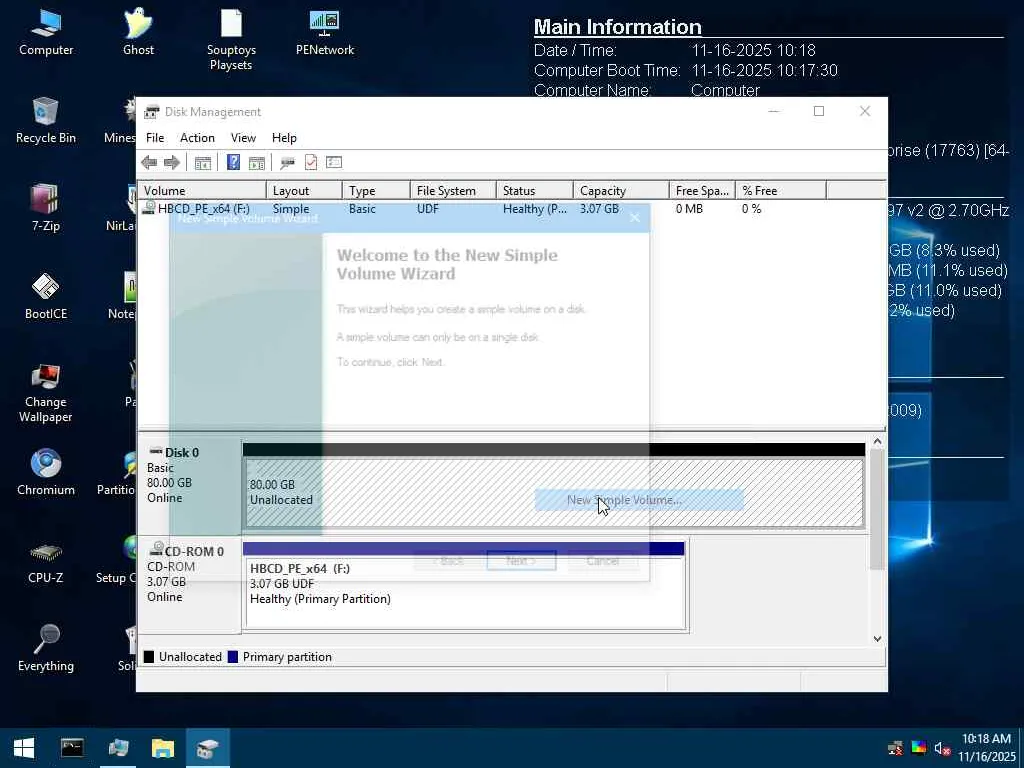1024x768 pixels.
Task: Open the PENetwork desktop icon
Action: click(325, 33)
